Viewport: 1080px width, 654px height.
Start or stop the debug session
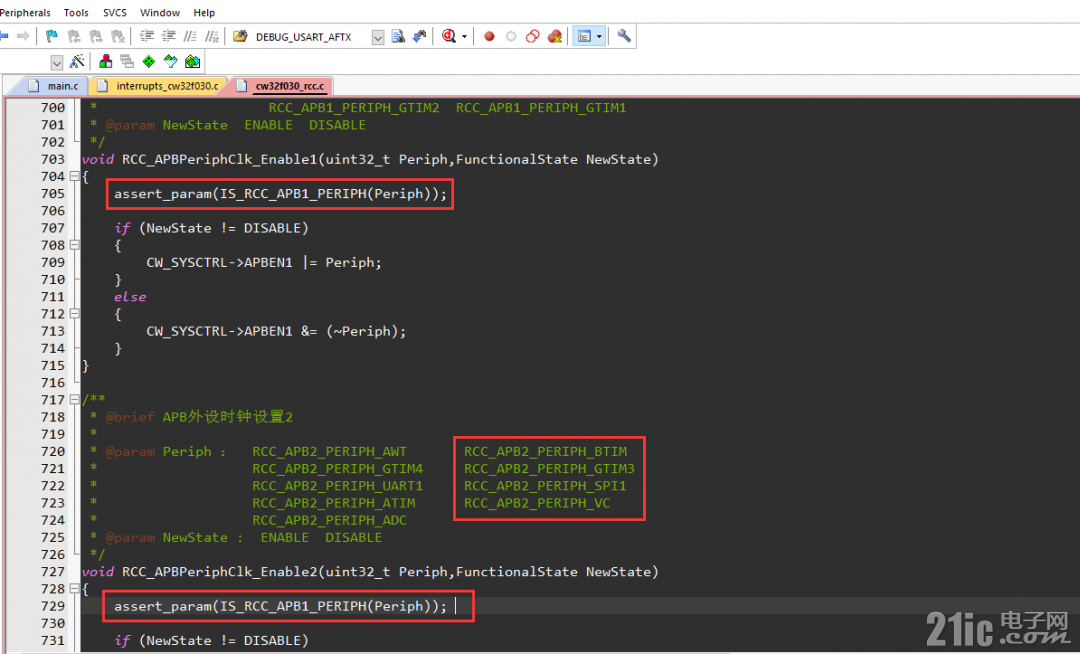tap(449, 36)
